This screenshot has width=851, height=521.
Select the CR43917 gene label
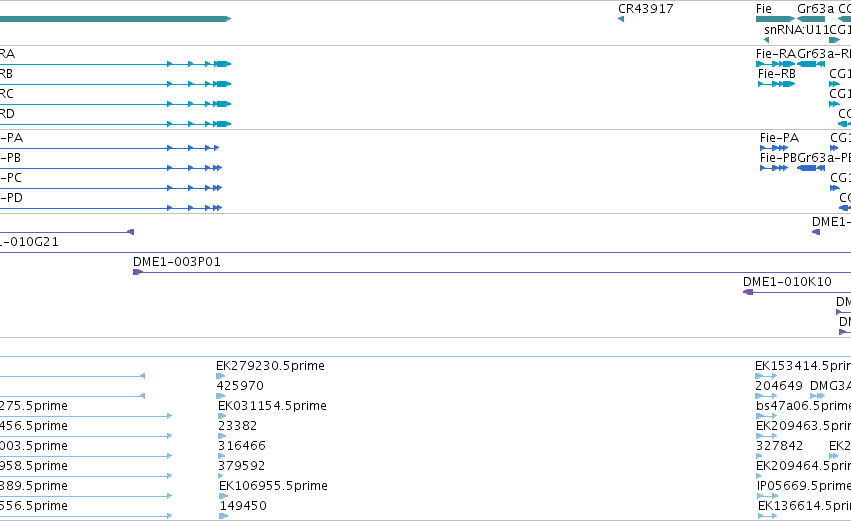tap(645, 9)
